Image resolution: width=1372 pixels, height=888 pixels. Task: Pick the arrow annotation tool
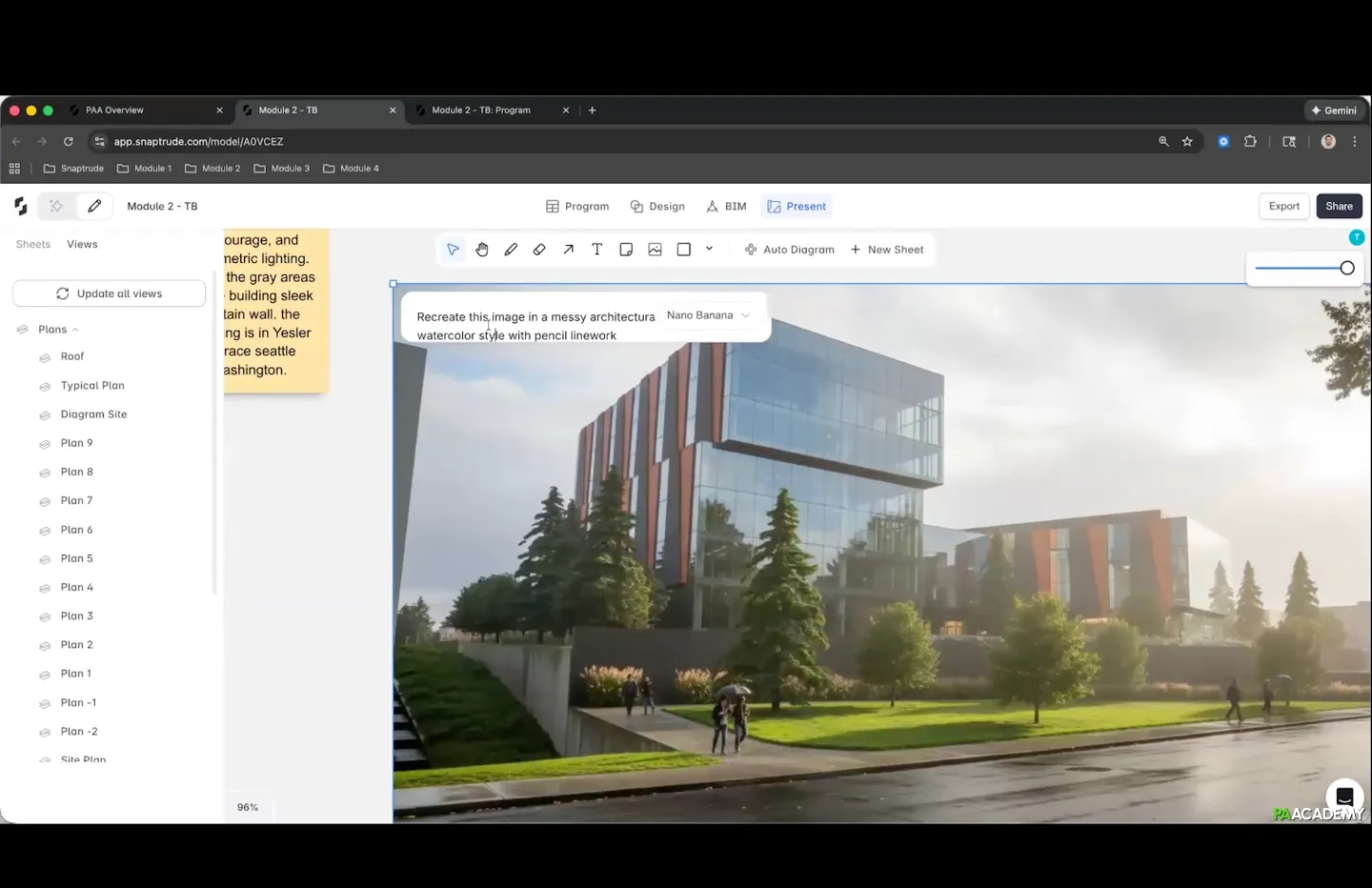(568, 250)
